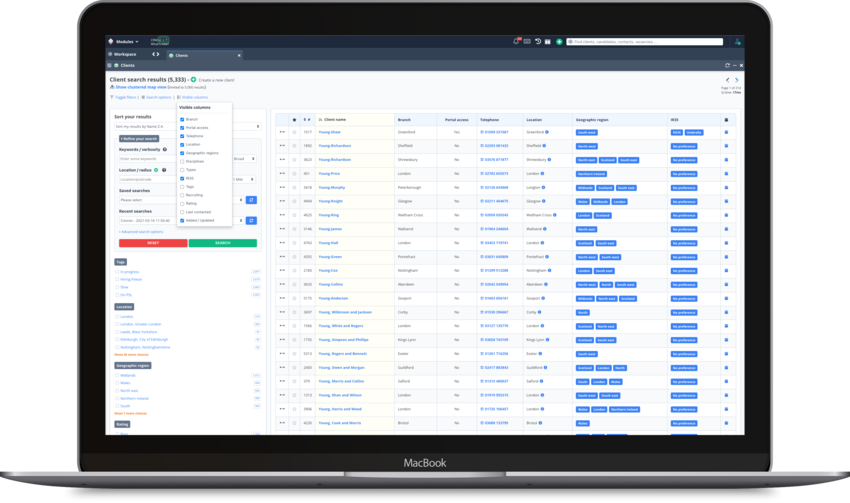The height and width of the screenshot is (503, 850).
Task: Click the red RESET button
Action: click(153, 243)
